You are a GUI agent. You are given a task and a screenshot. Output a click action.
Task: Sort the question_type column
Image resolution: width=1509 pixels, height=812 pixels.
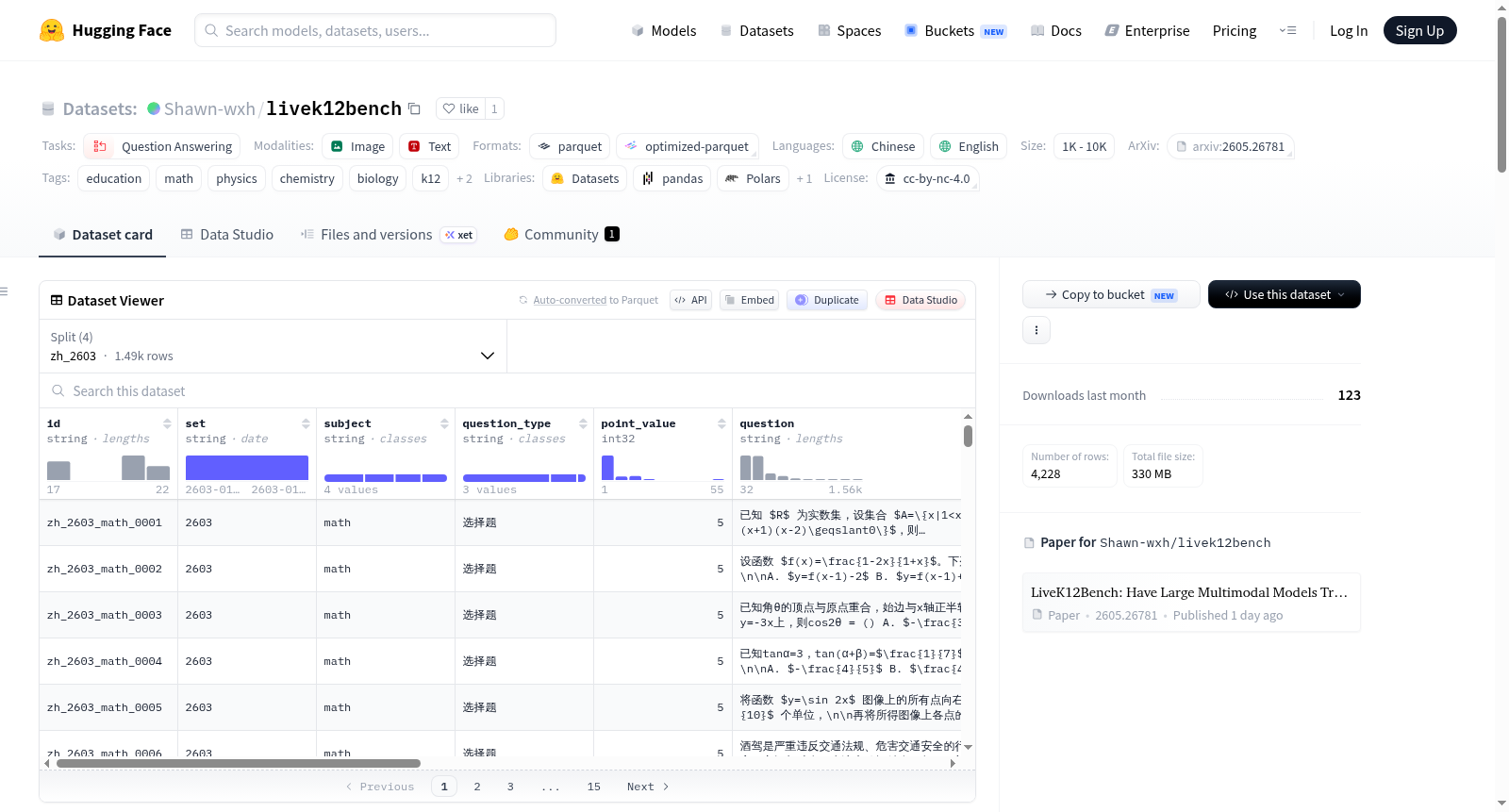(583, 423)
